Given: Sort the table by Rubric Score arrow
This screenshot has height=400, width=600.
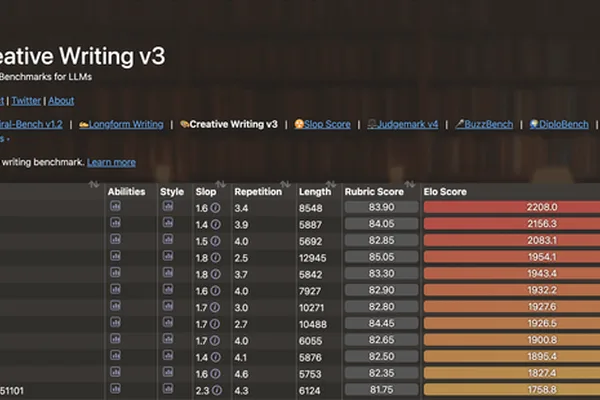Looking at the screenshot, I should [410, 184].
